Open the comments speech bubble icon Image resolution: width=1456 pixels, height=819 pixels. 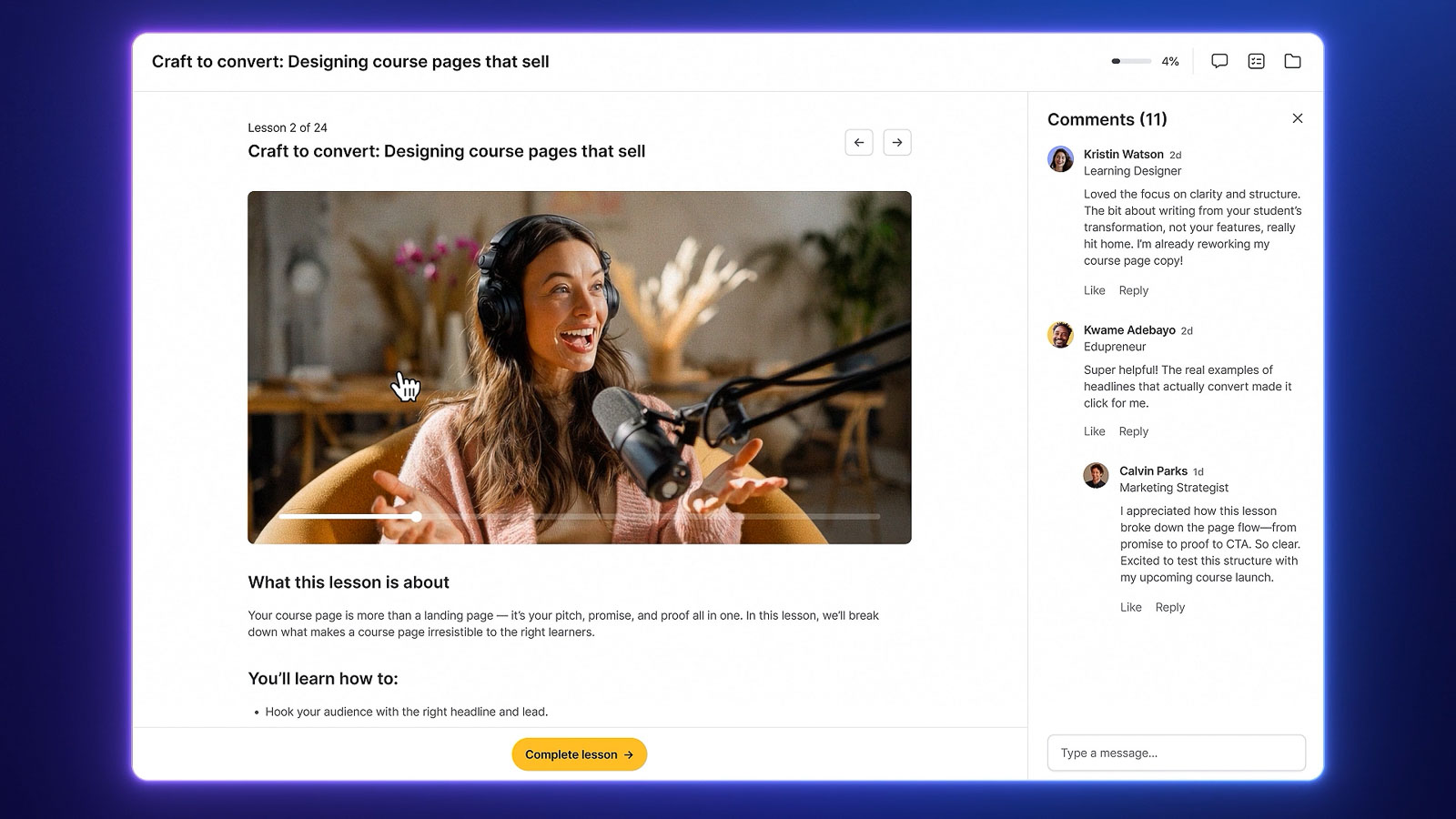tap(1219, 61)
